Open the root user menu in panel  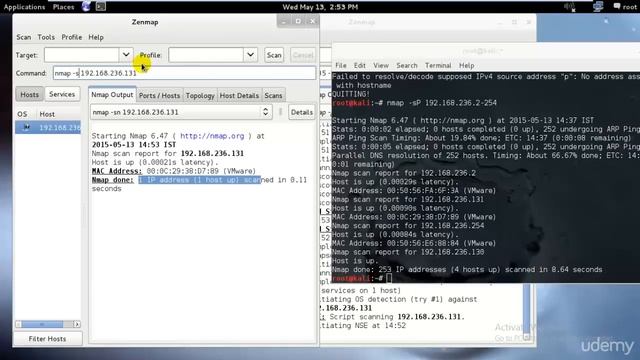629,7
